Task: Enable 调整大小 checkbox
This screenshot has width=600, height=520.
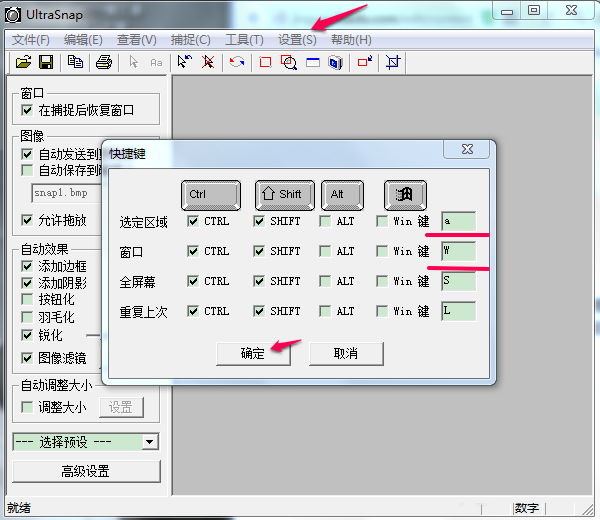Action: click(27, 407)
